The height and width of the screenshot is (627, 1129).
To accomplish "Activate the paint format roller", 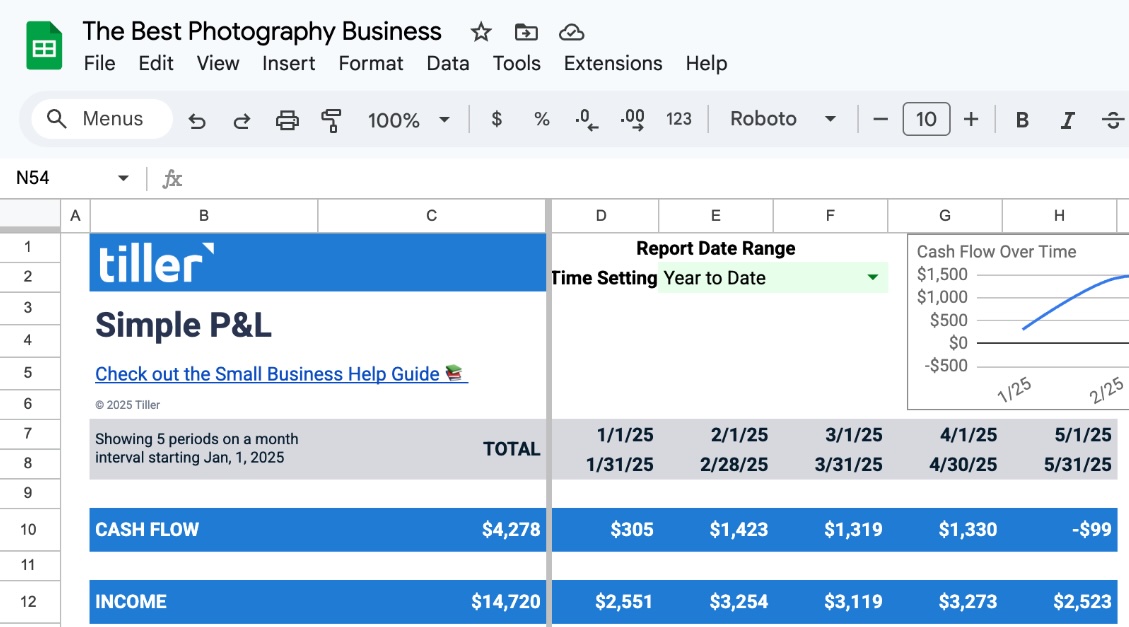I will (331, 119).
